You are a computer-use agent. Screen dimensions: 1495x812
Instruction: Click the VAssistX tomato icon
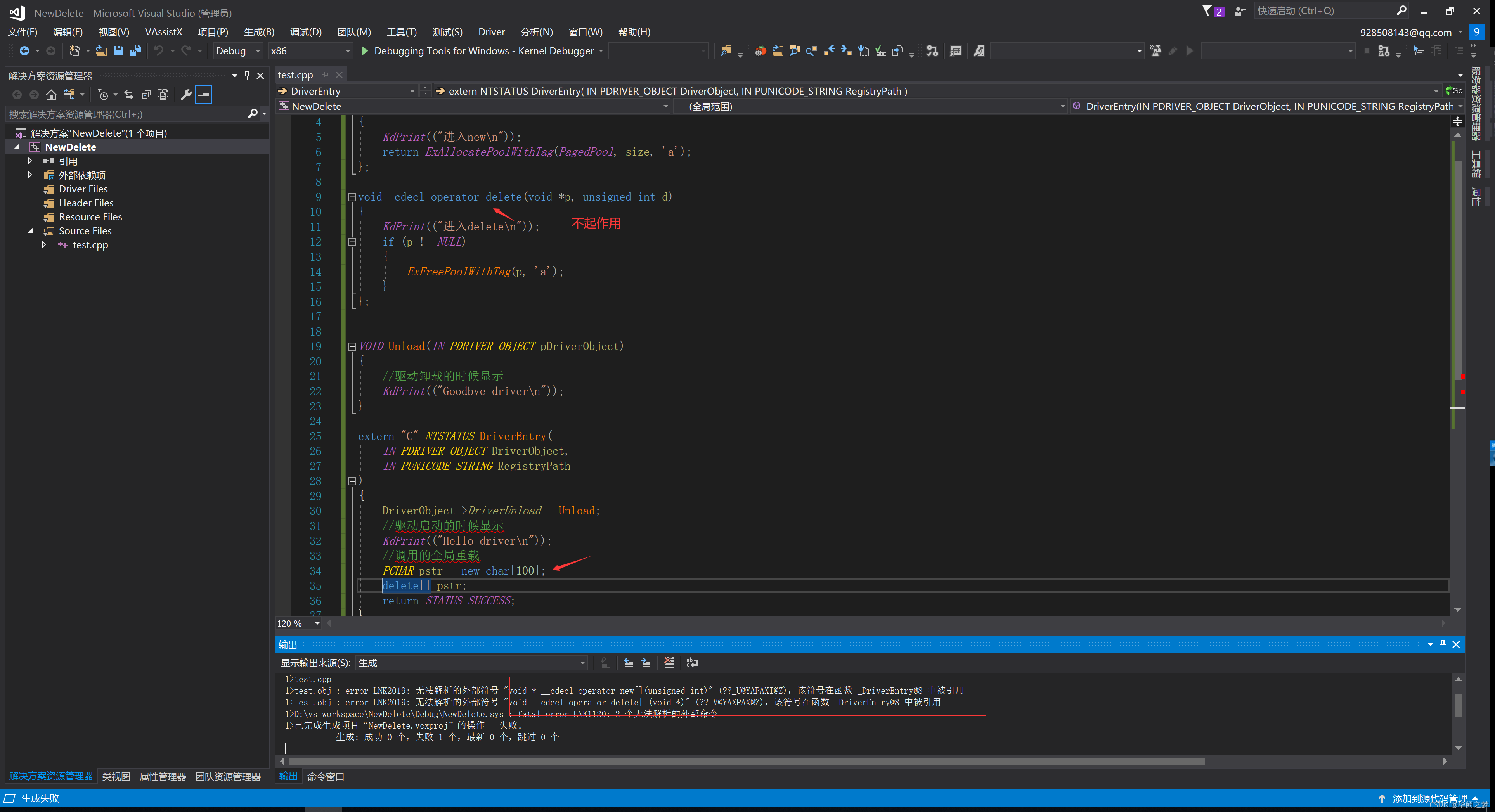click(760, 51)
